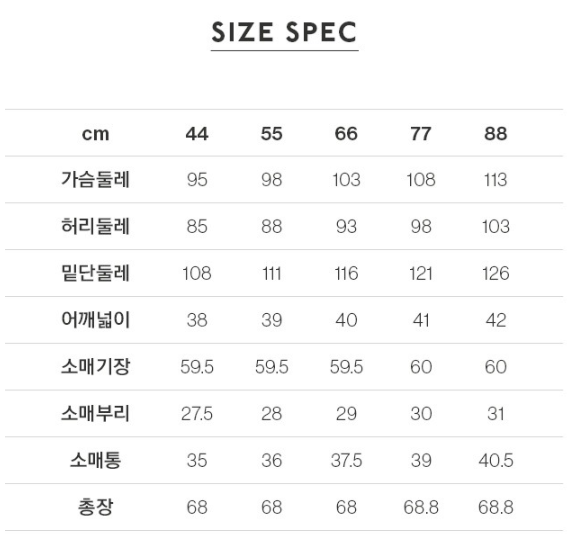
Task: Click the 27.5 sleeve cuff value
Action: tap(197, 414)
